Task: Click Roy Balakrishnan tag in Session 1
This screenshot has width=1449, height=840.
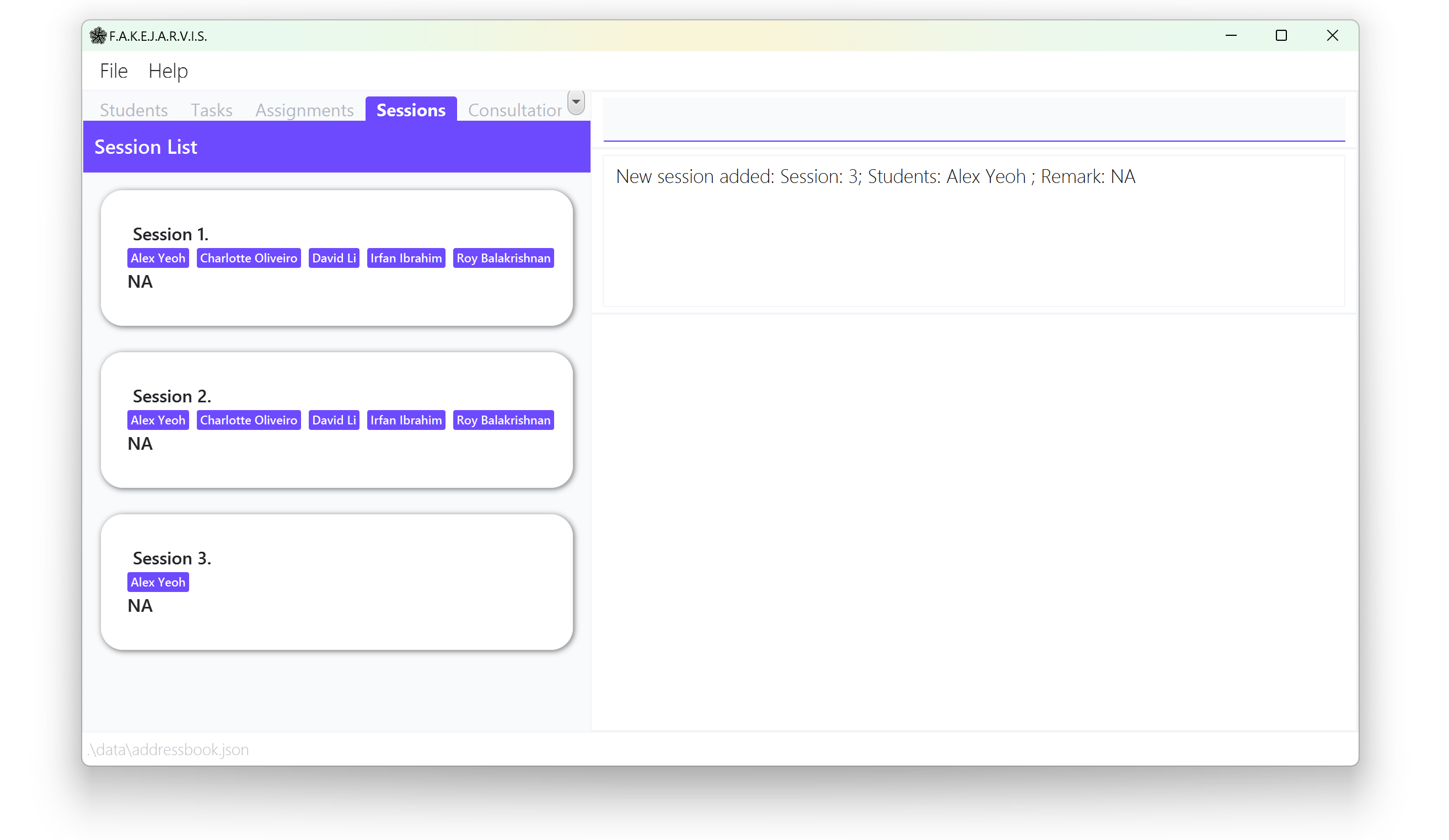Action: [x=504, y=258]
